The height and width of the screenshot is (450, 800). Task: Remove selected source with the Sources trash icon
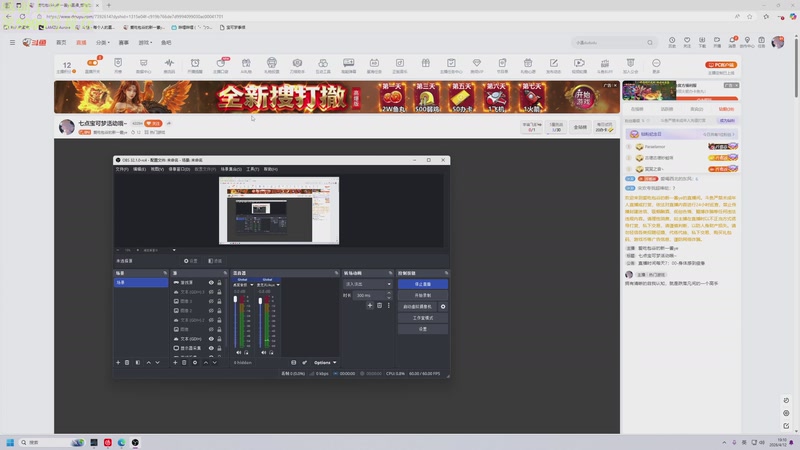pos(184,362)
